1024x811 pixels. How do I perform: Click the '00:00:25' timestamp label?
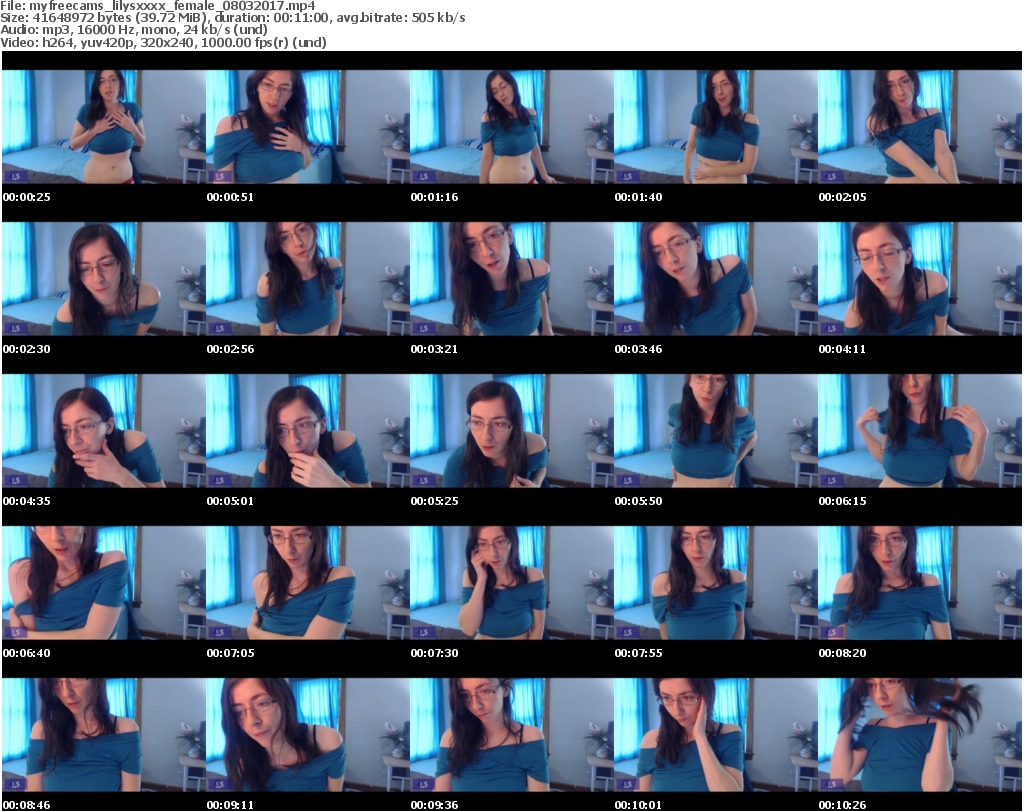click(x=27, y=197)
